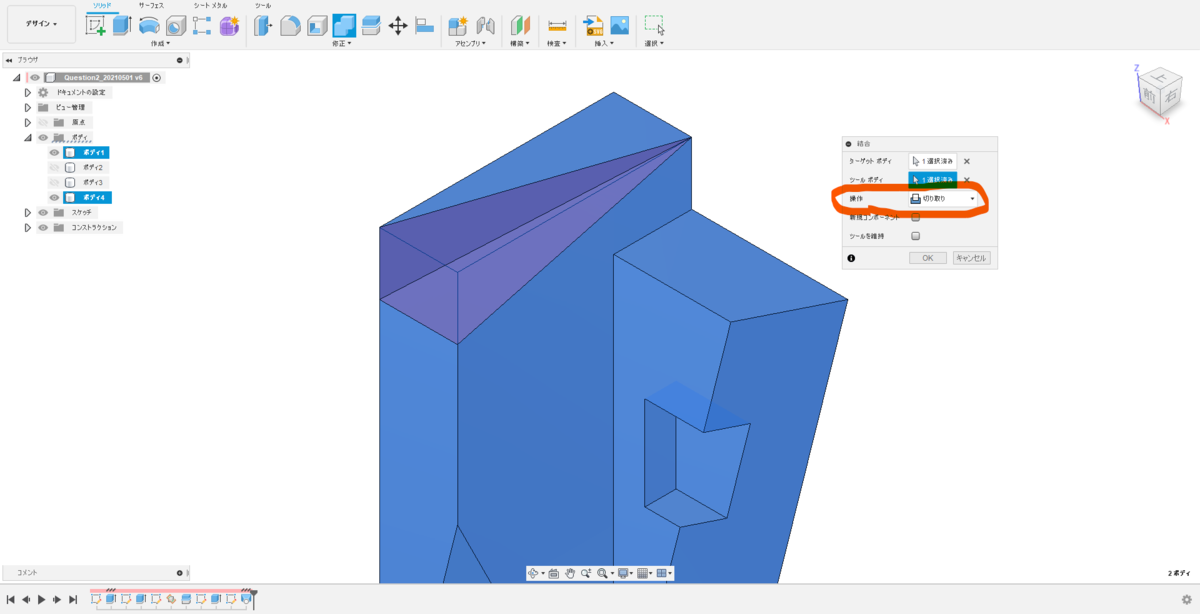Click キャンセル in the 結合 dialog

971,258
